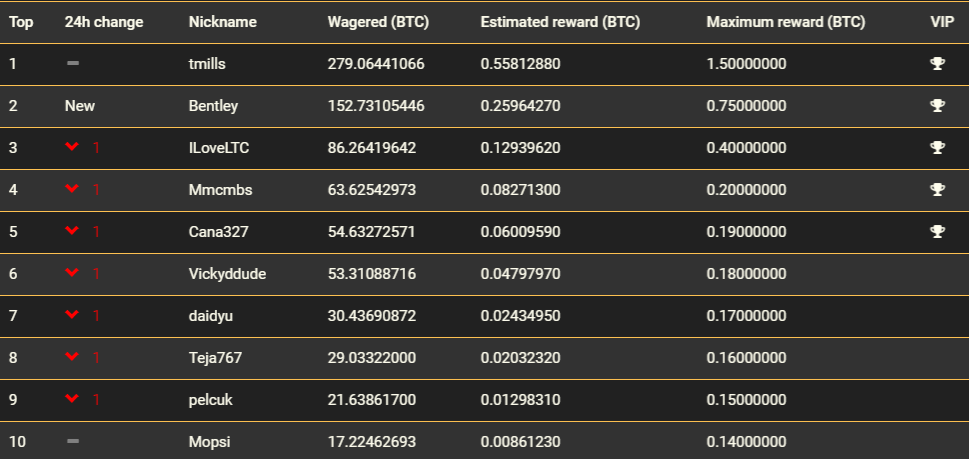Click the Teja767 nickname
Image resolution: width=969 pixels, height=459 pixels.
pos(215,358)
